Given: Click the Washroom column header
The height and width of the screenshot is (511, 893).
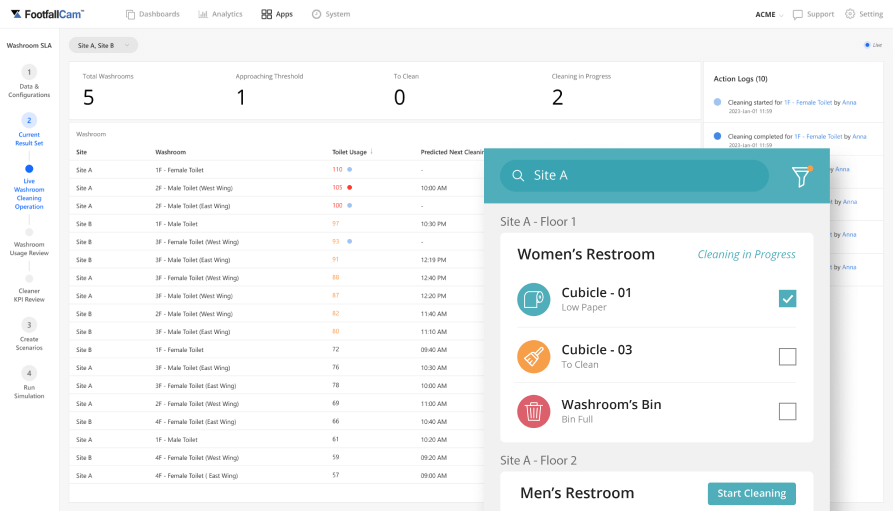Looking at the screenshot, I should (170, 152).
